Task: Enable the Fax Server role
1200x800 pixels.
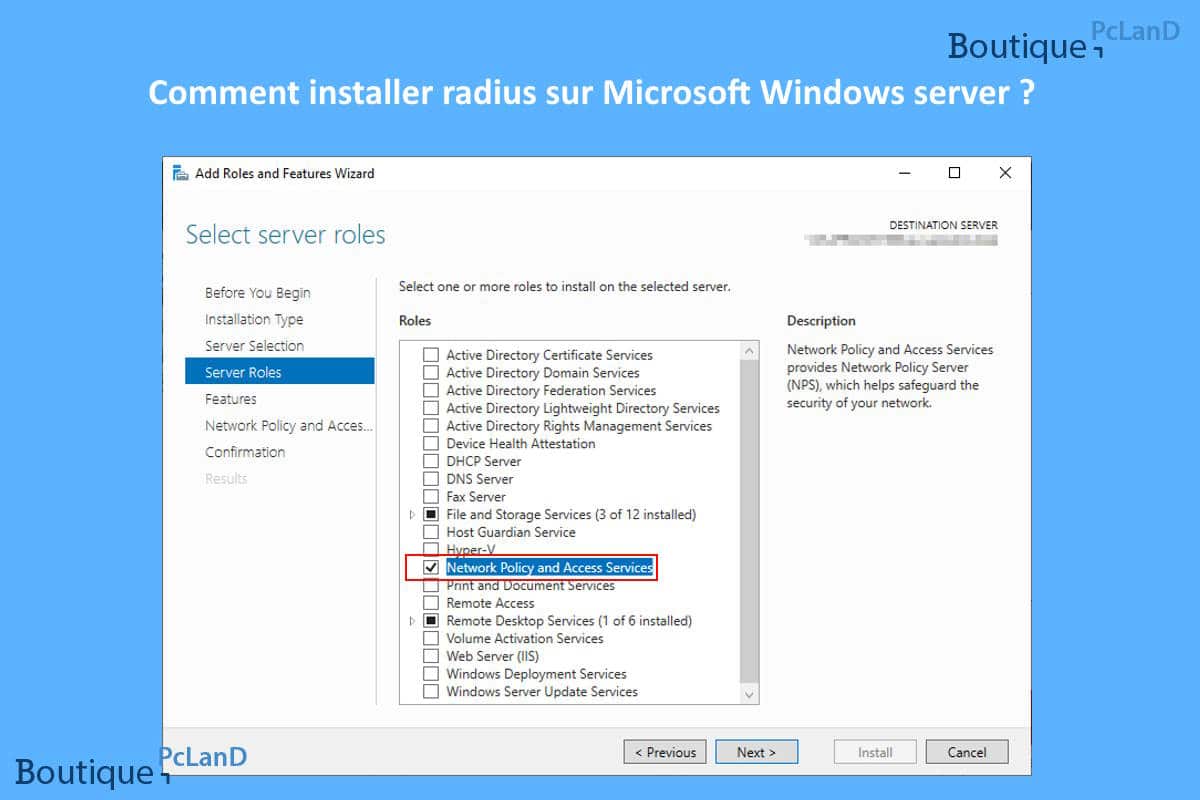Action: tap(431, 497)
